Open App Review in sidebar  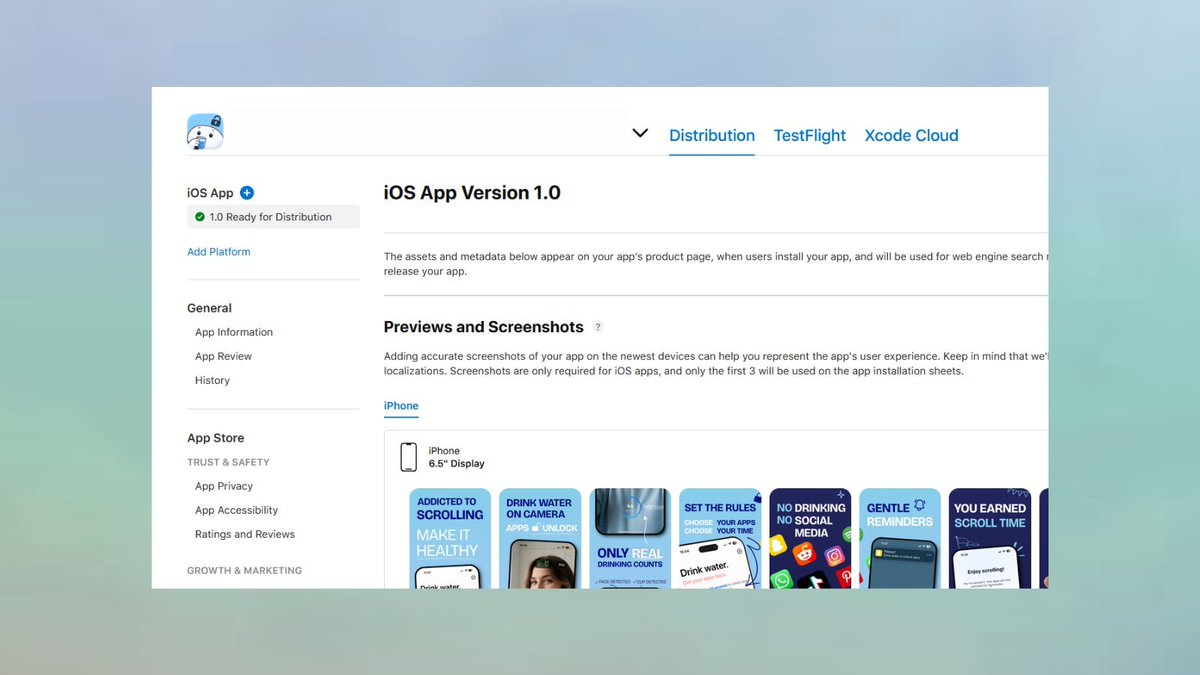tap(223, 356)
